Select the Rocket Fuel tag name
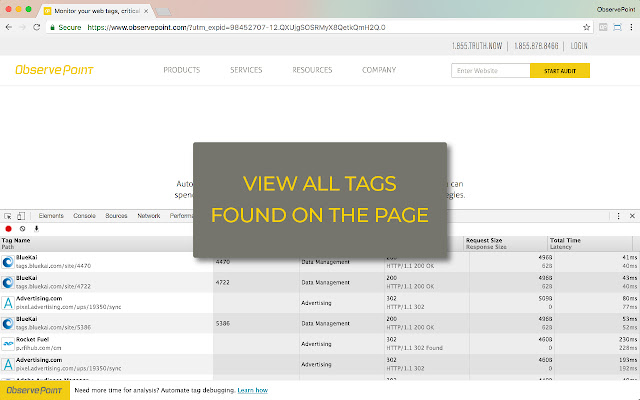The height and width of the screenshot is (400, 640). (x=32, y=340)
